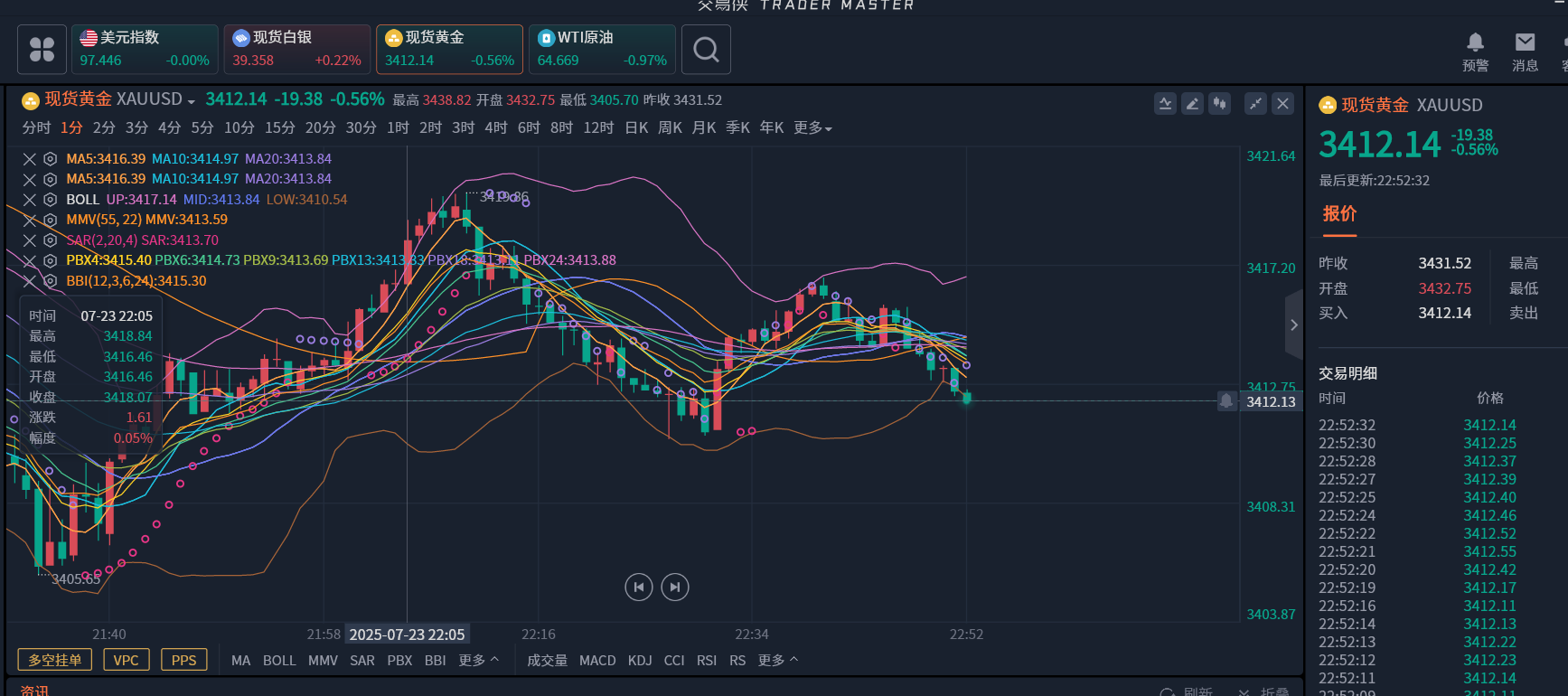
Task: Toggle PBX in the bottom indicator bar
Action: pyautogui.click(x=399, y=661)
